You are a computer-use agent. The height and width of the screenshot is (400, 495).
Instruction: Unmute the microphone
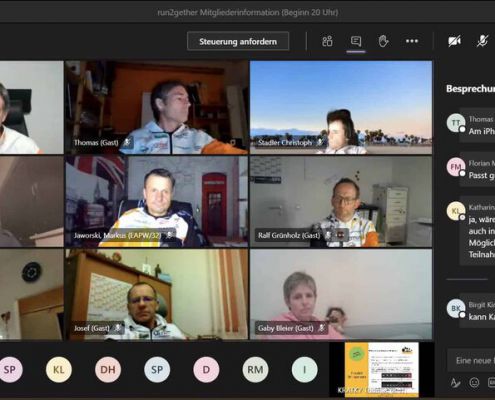tap(482, 41)
